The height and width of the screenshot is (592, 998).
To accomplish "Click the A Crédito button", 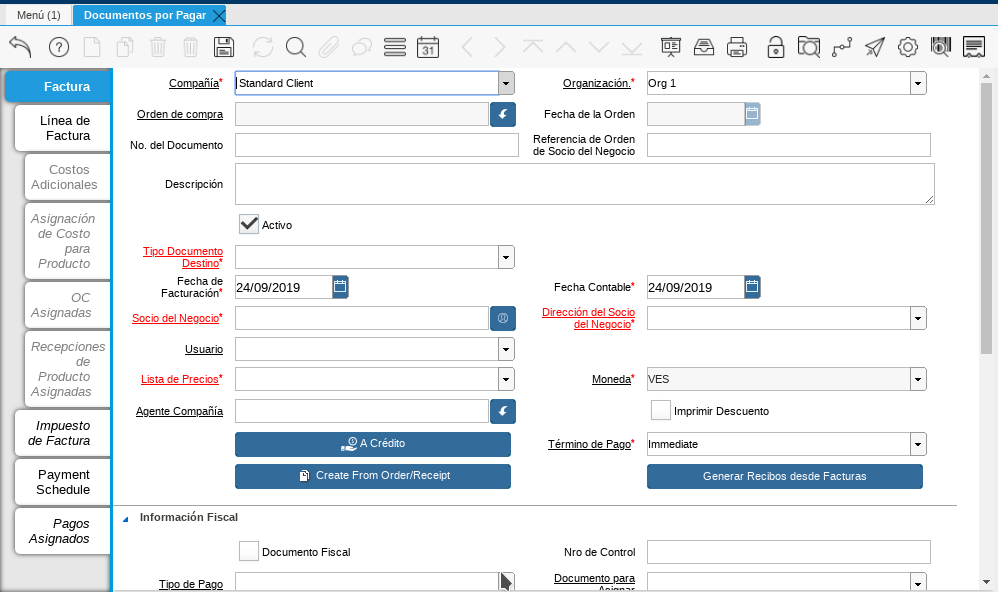I will tap(373, 444).
